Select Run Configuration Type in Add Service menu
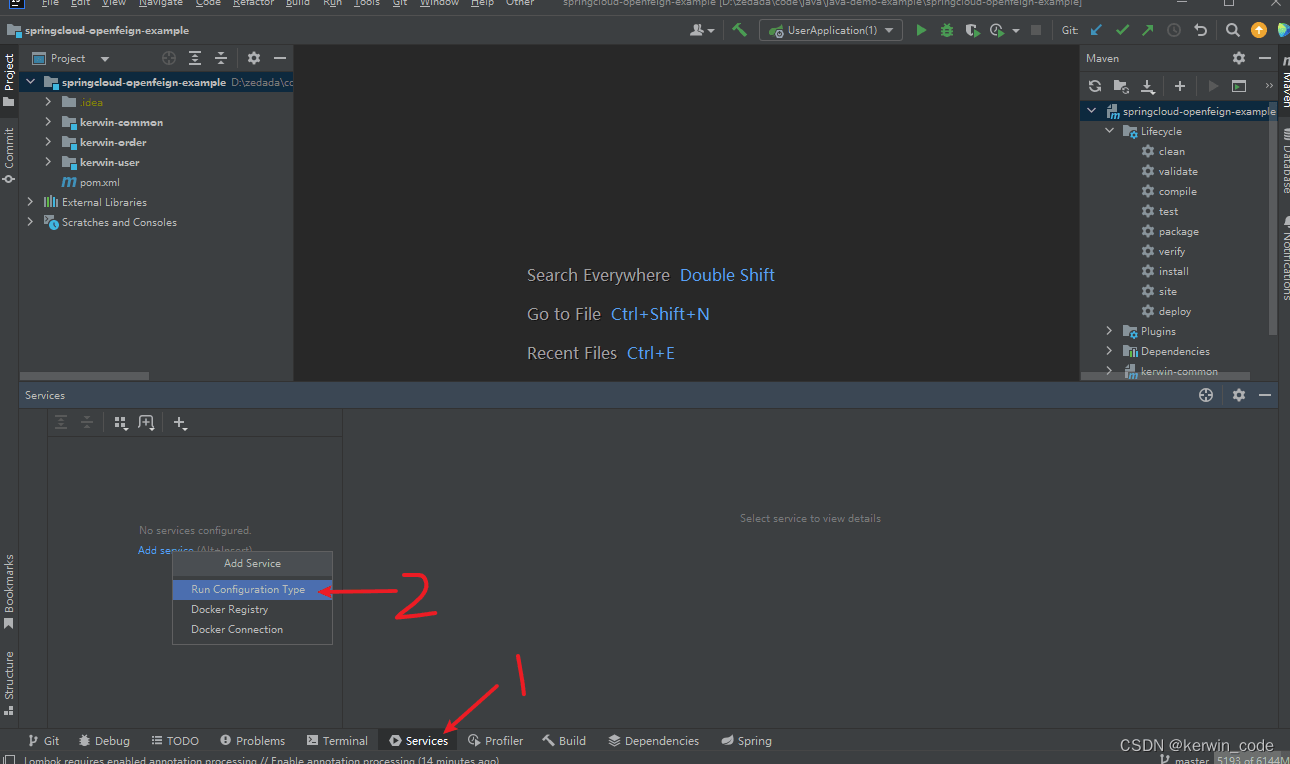Viewport: 1290px width, 764px height. coord(252,590)
